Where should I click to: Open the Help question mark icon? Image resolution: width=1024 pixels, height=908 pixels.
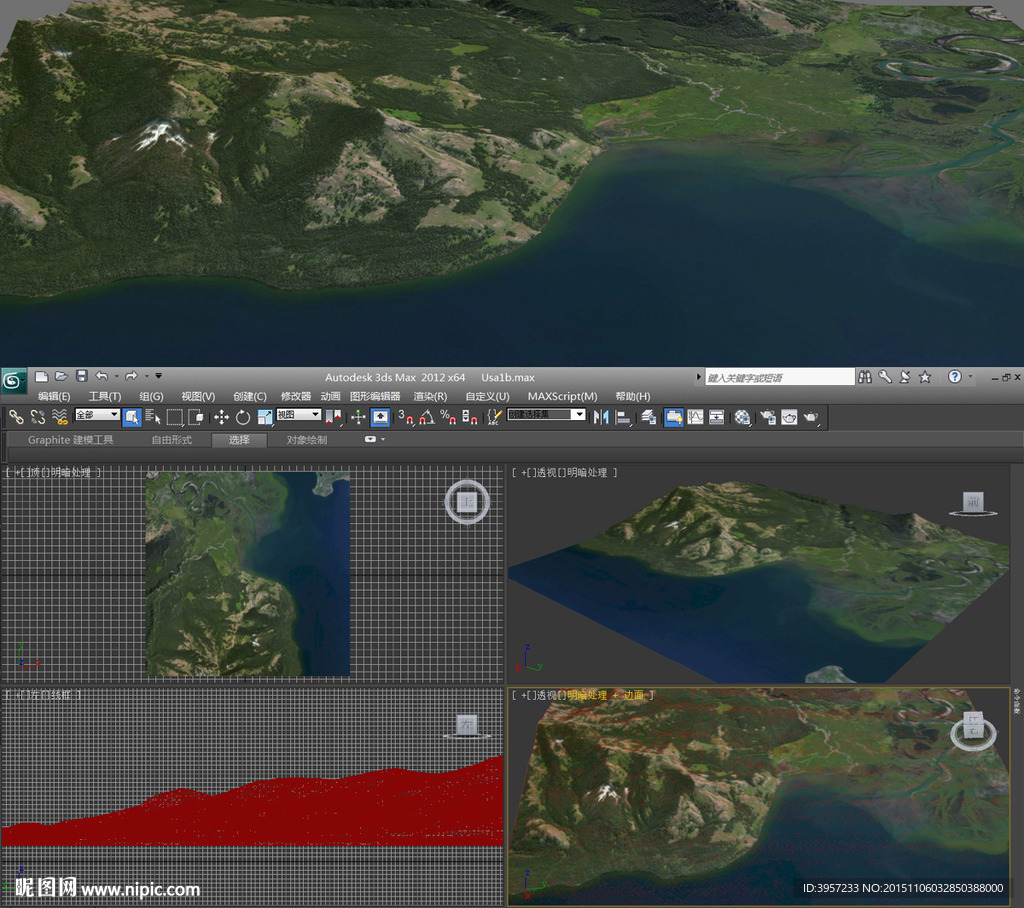point(955,376)
